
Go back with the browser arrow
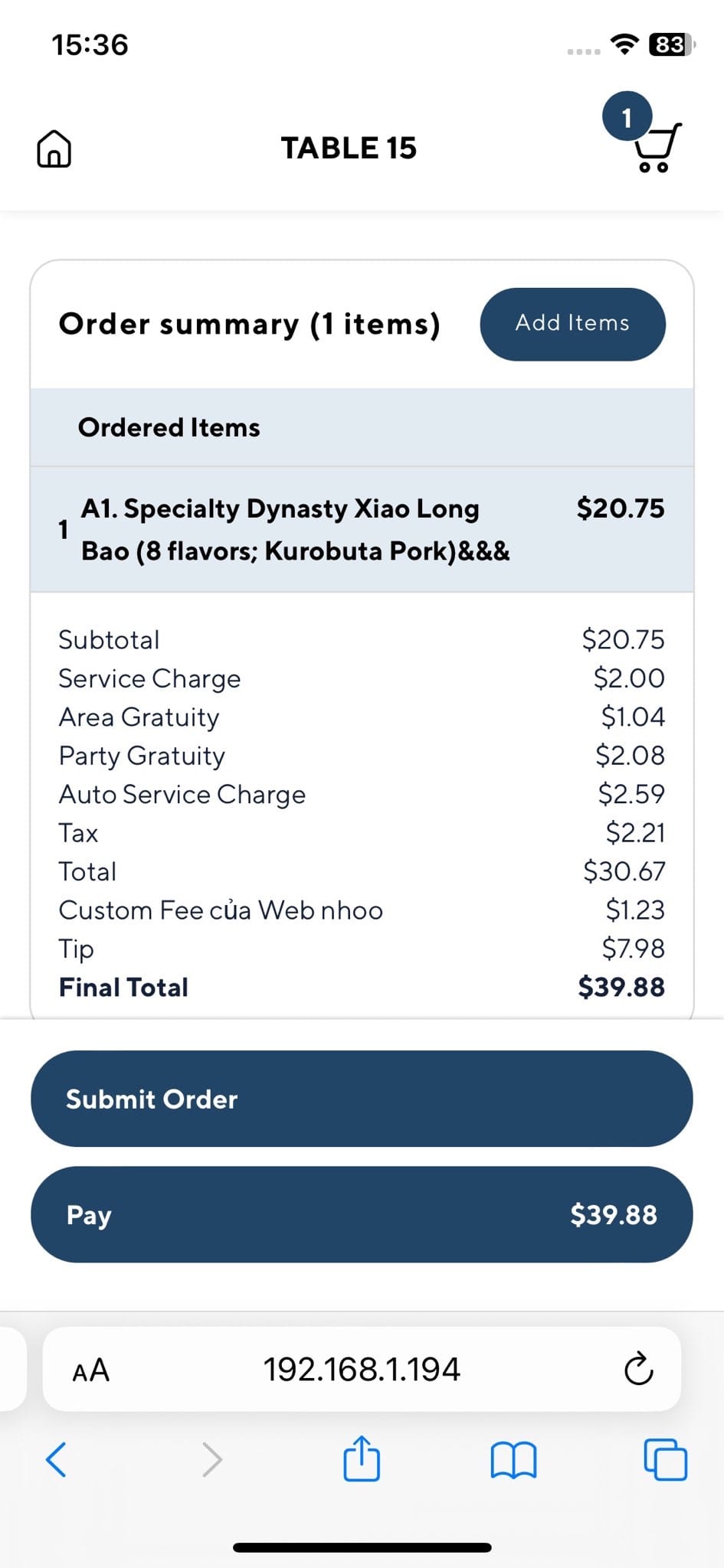pyautogui.click(x=56, y=1459)
